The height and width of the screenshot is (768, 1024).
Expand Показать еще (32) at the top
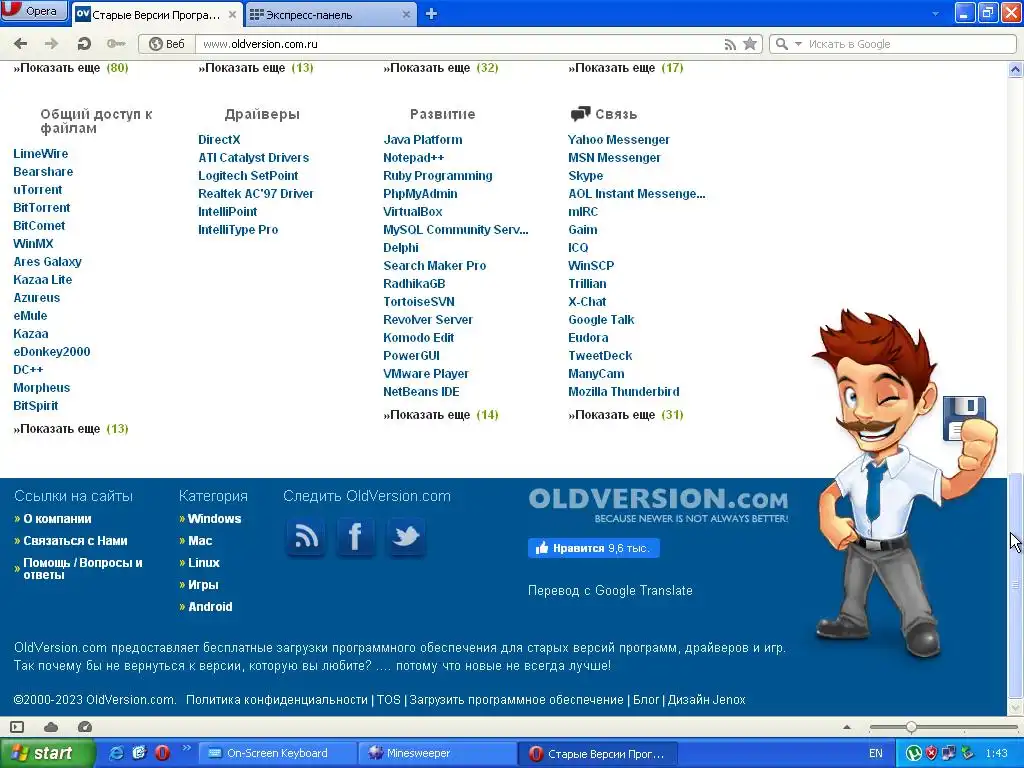pos(441,68)
